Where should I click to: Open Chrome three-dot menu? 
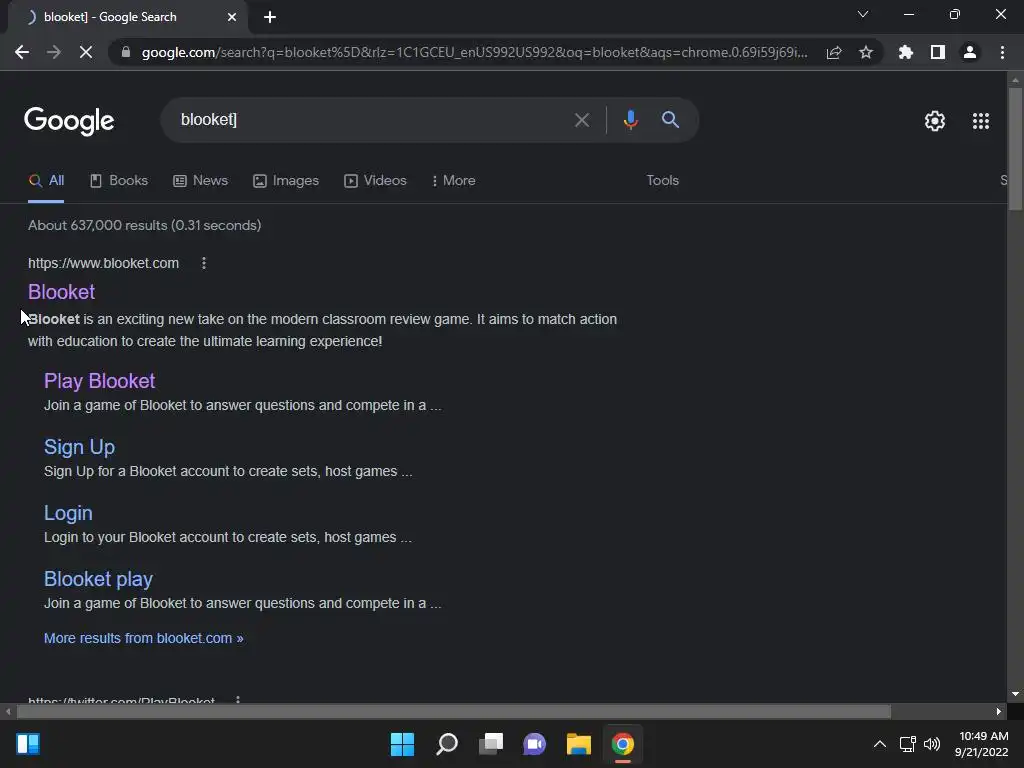point(1002,52)
